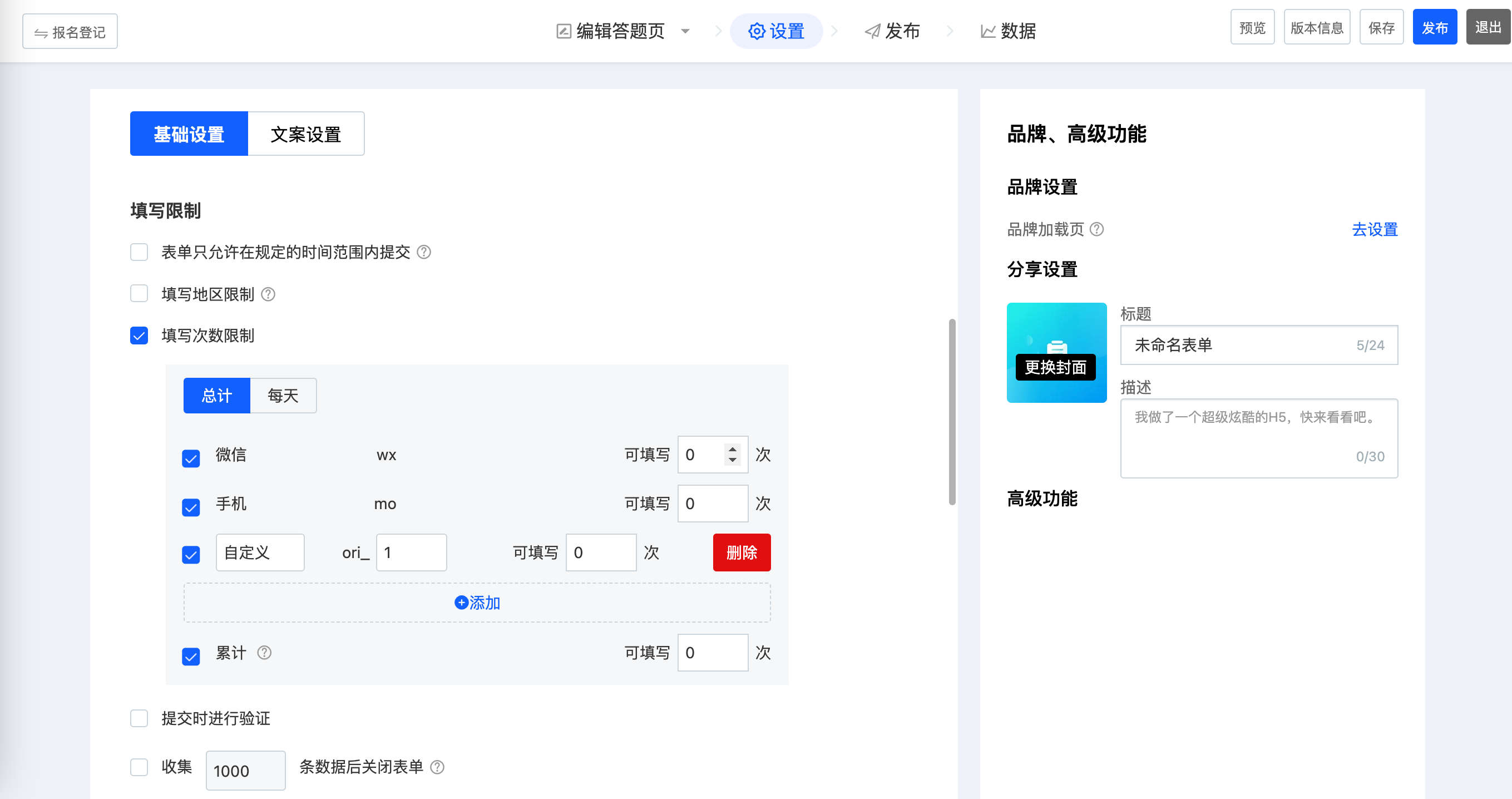Click the chart icon of 数据 step

coord(989,31)
